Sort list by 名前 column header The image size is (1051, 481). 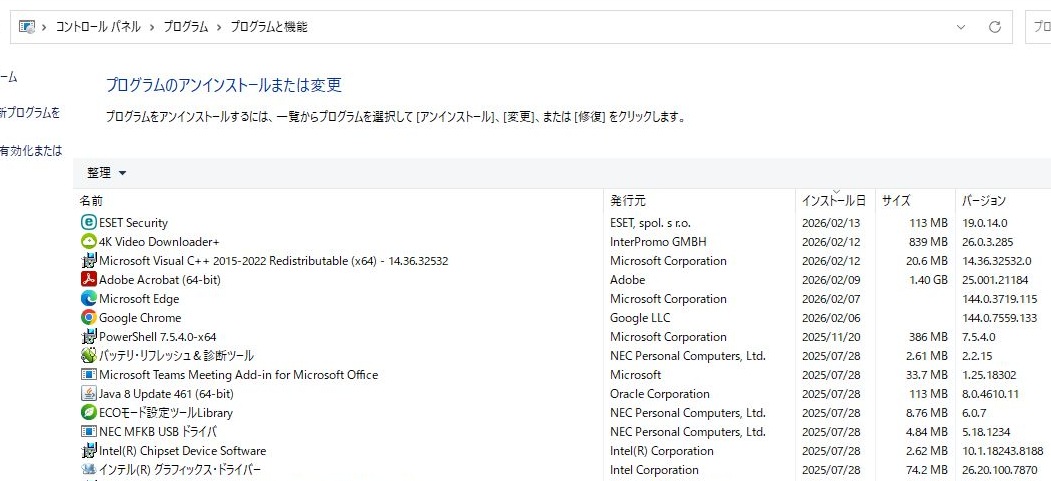91,201
